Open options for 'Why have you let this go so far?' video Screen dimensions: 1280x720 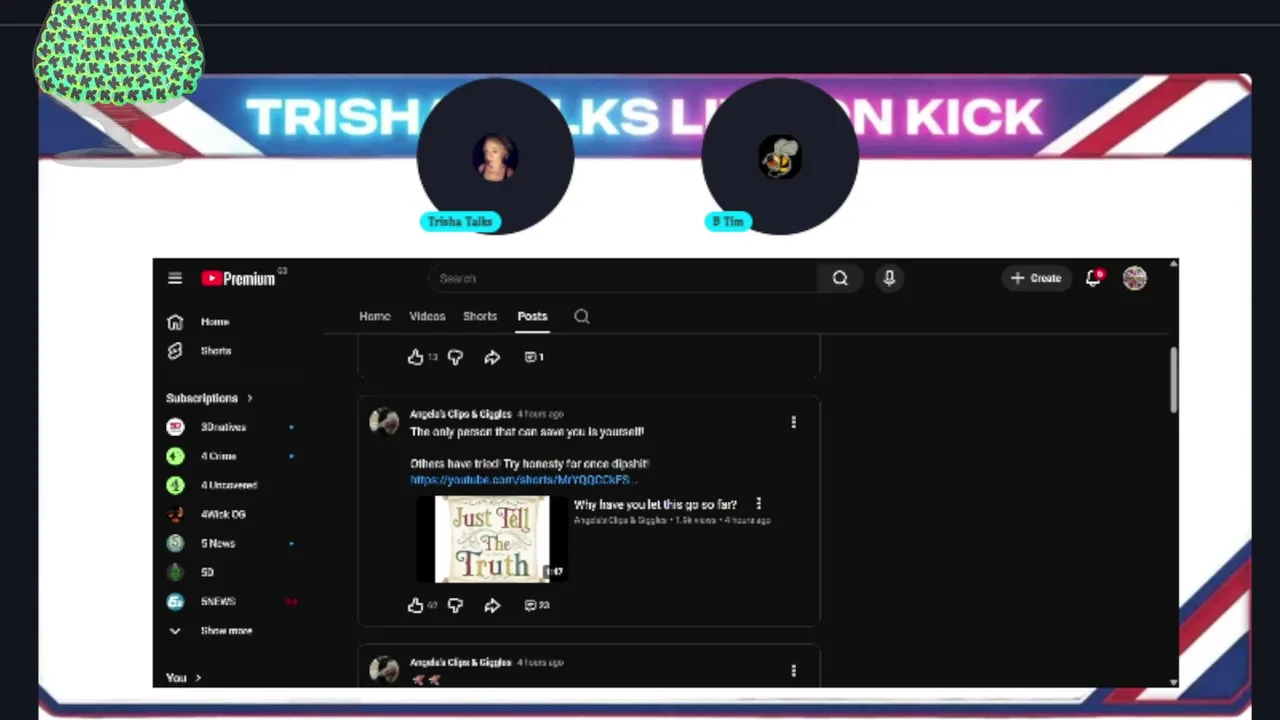pyautogui.click(x=758, y=504)
